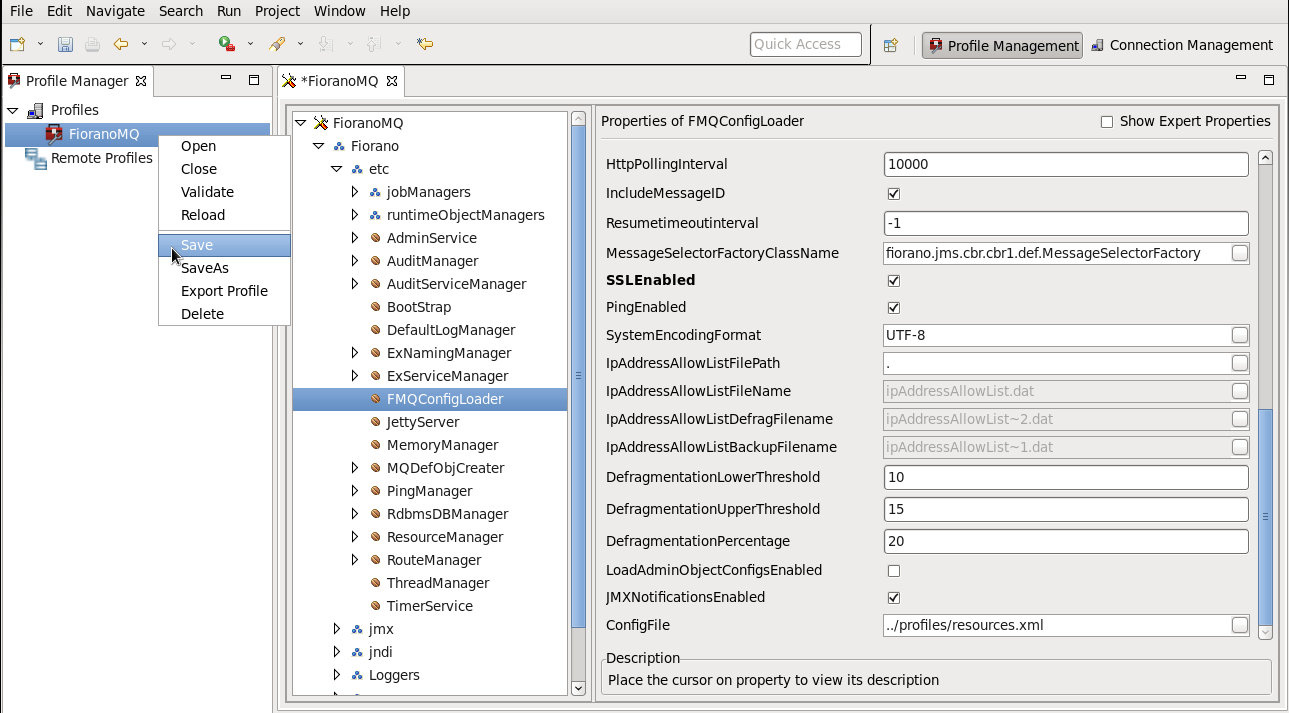The width and height of the screenshot is (1289, 713).
Task: Click the Print icon in toolbar
Action: [x=92, y=44]
